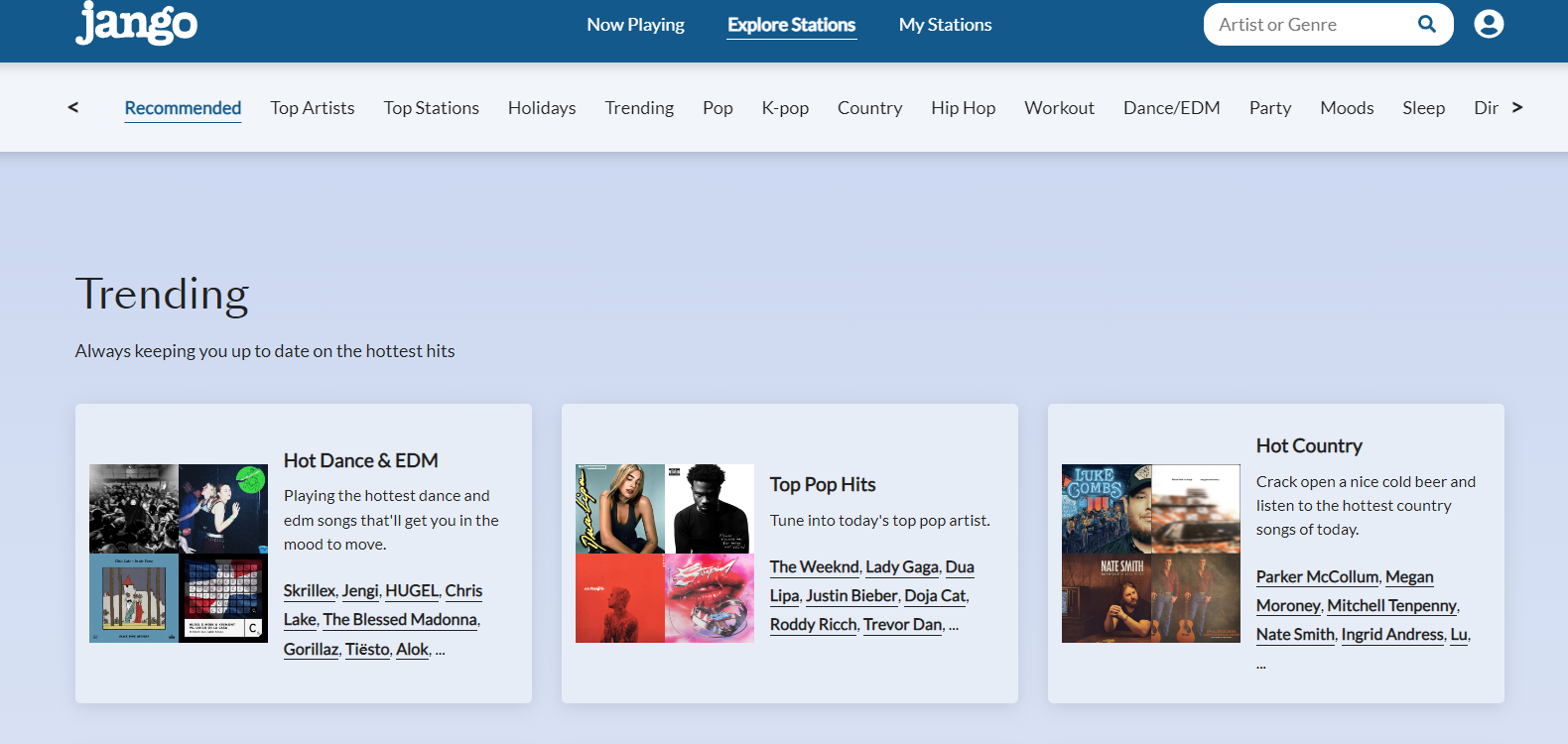This screenshot has width=1568, height=744.
Task: Open the Dance/EDM category
Action: pos(1172,108)
